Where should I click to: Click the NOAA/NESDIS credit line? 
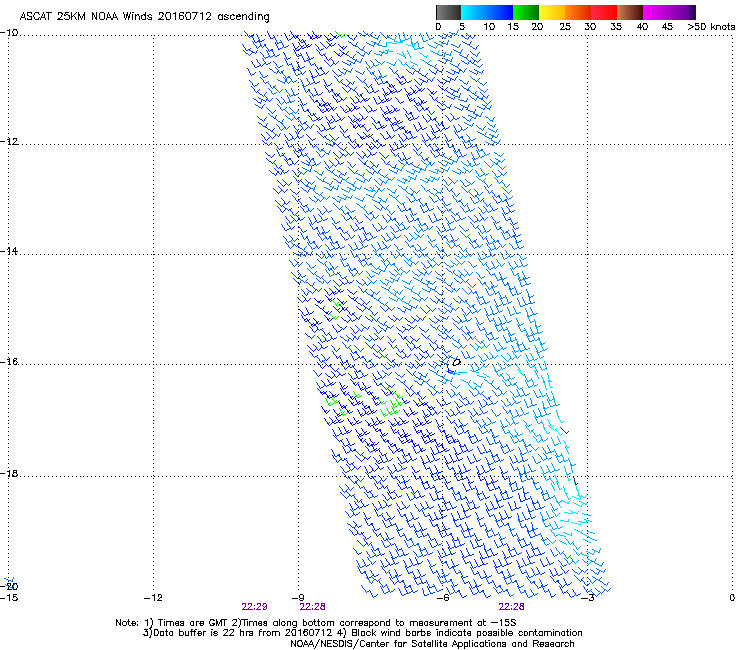[432, 644]
